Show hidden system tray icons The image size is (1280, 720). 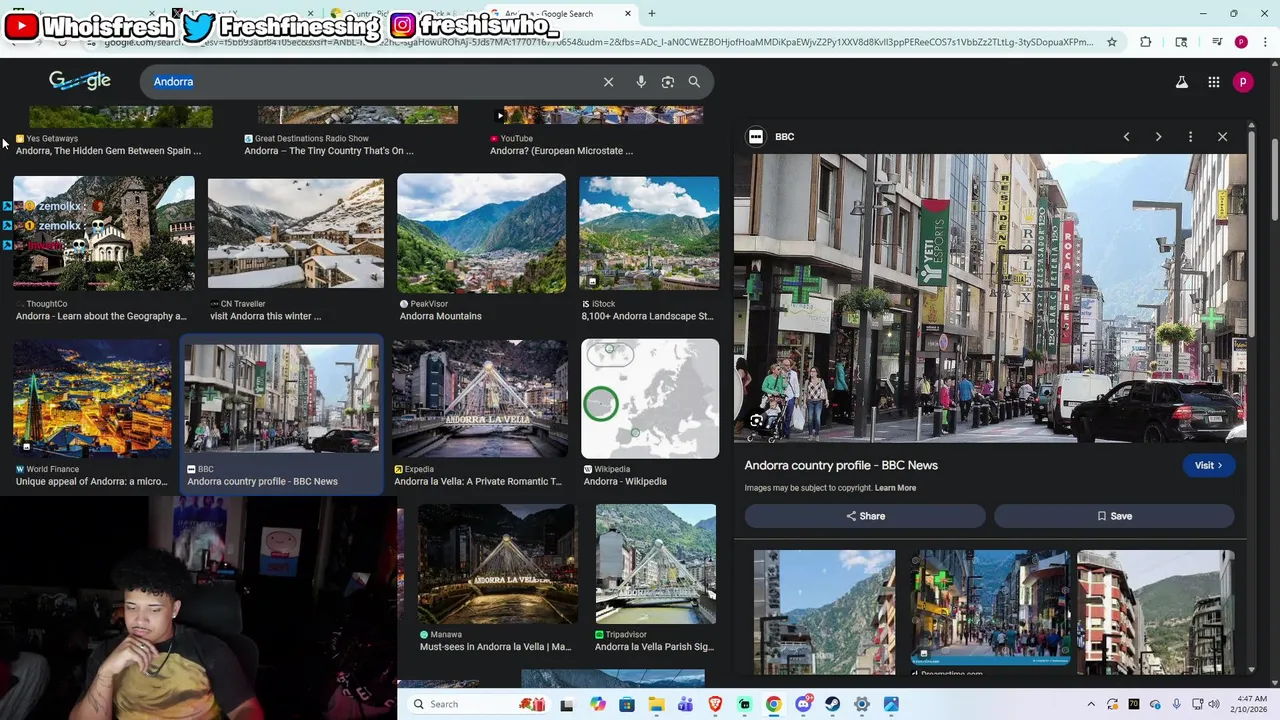pos(1091,704)
